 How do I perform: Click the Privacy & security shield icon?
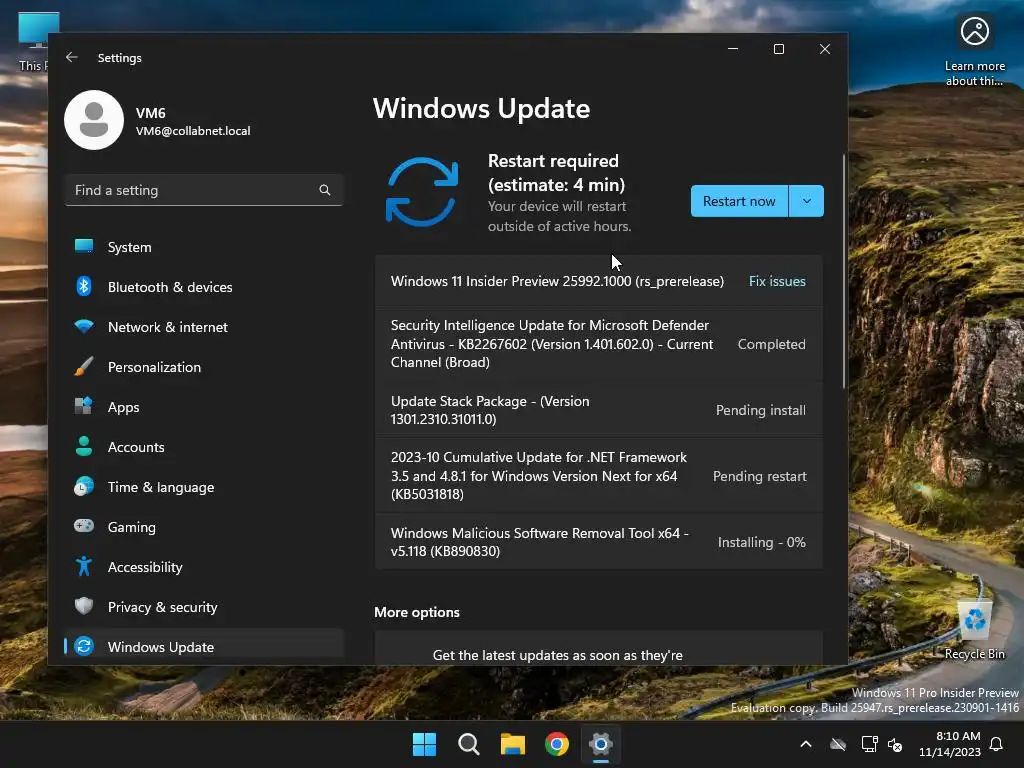pos(84,606)
